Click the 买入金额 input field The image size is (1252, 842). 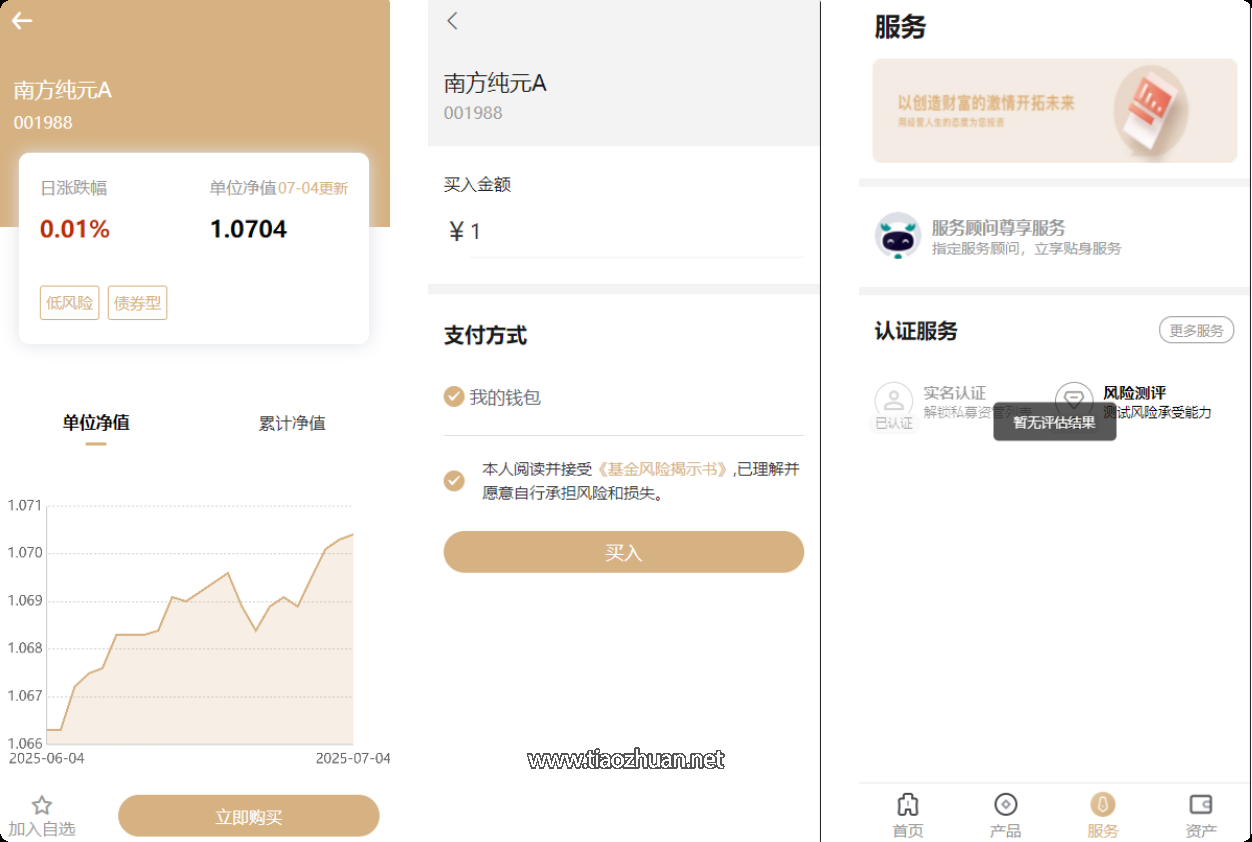coord(636,232)
